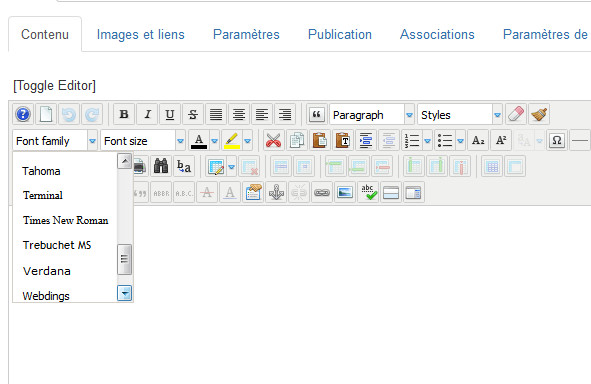The width and height of the screenshot is (591, 384).
Task: Click the new document icon
Action: coord(46,114)
